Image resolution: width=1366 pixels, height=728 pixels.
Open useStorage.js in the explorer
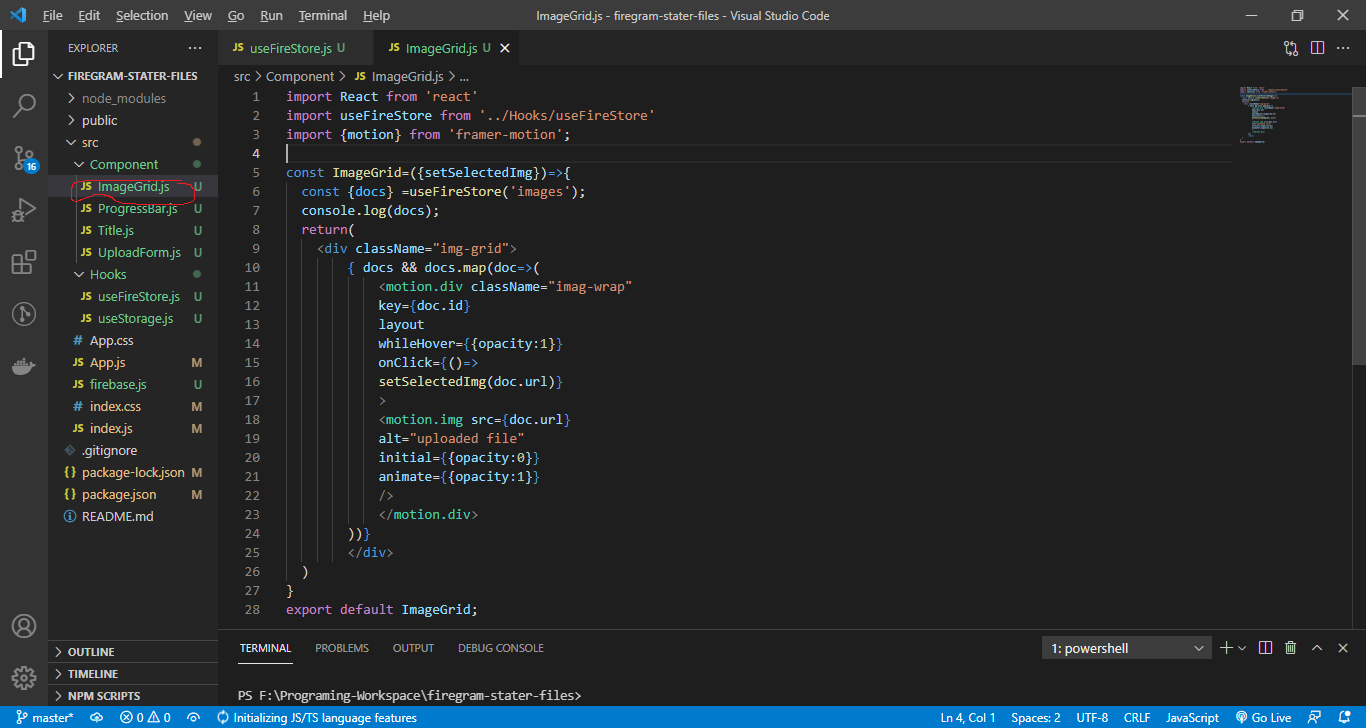tap(135, 318)
